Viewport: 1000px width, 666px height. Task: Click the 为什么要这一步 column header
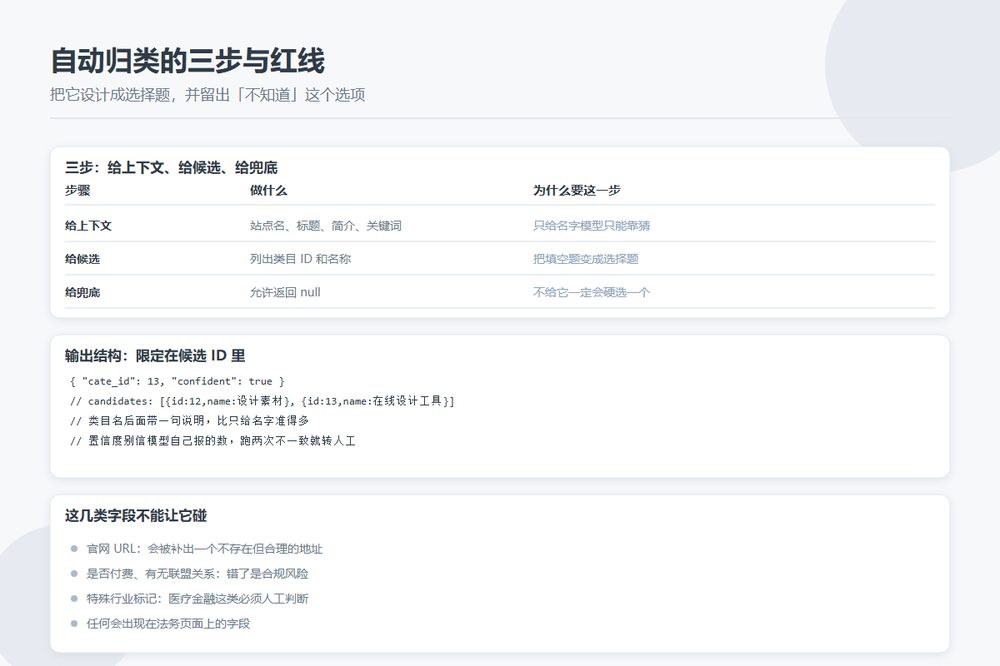tap(577, 190)
